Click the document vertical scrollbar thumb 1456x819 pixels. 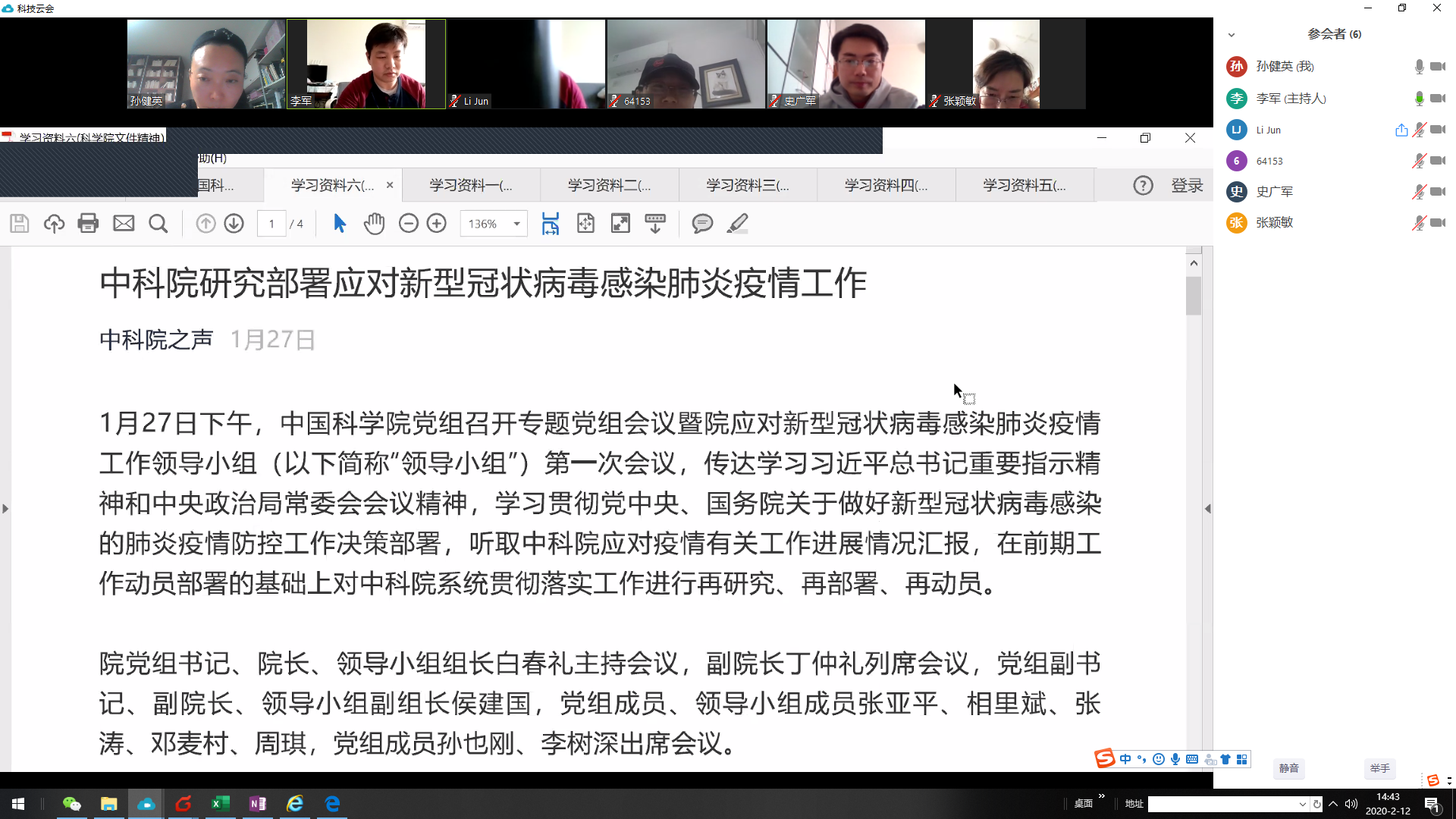tap(1194, 295)
